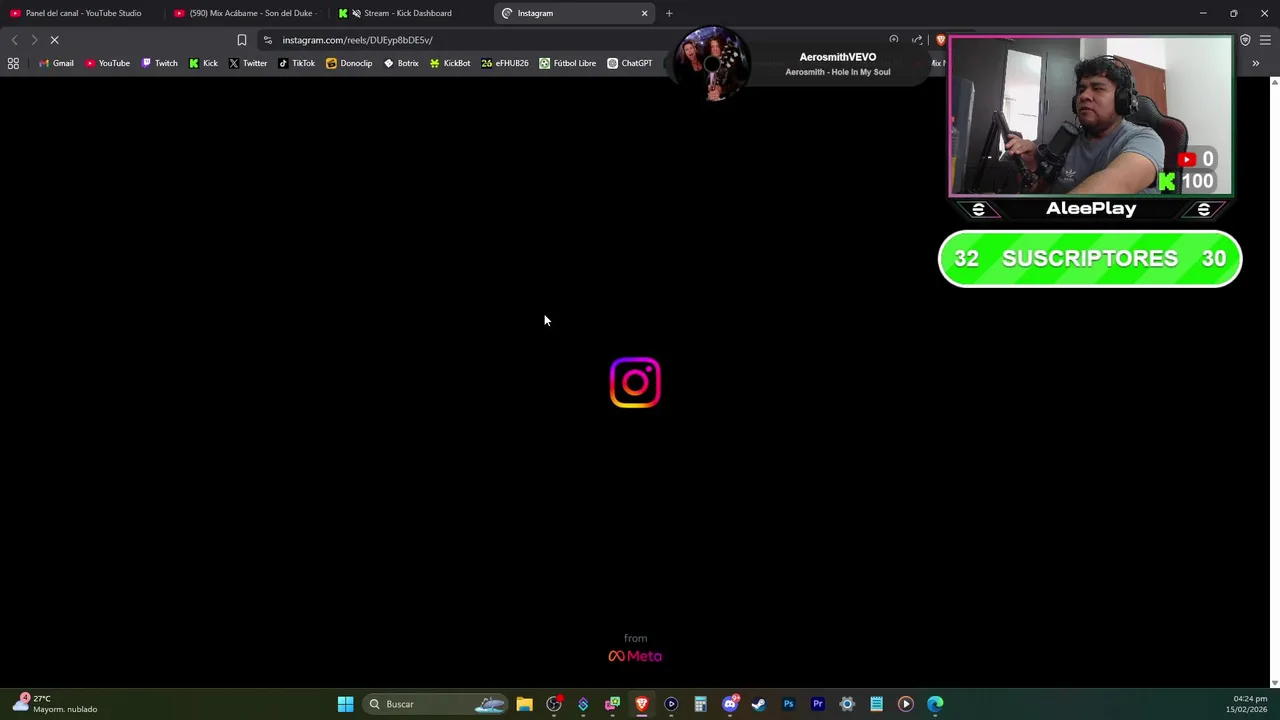Open the browser main menu

pyautogui.click(x=1265, y=40)
